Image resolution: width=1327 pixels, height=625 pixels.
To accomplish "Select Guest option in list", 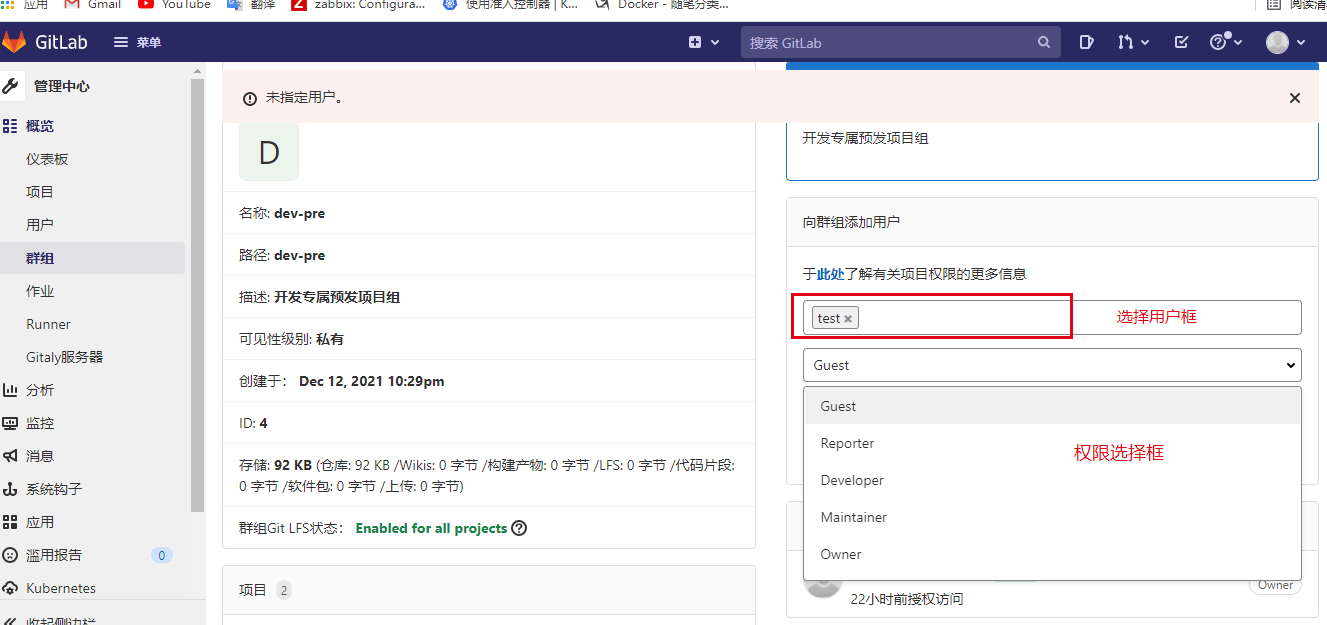I will pos(1052,406).
